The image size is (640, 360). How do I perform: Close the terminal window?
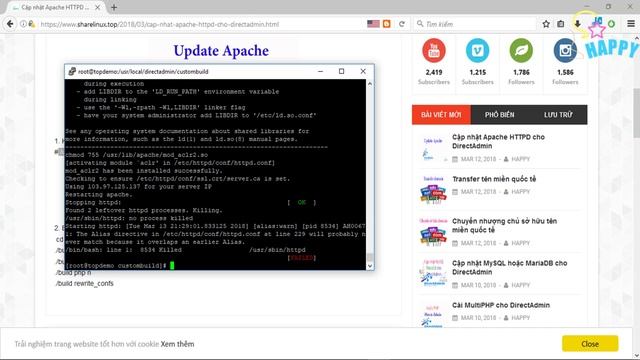(363, 71)
